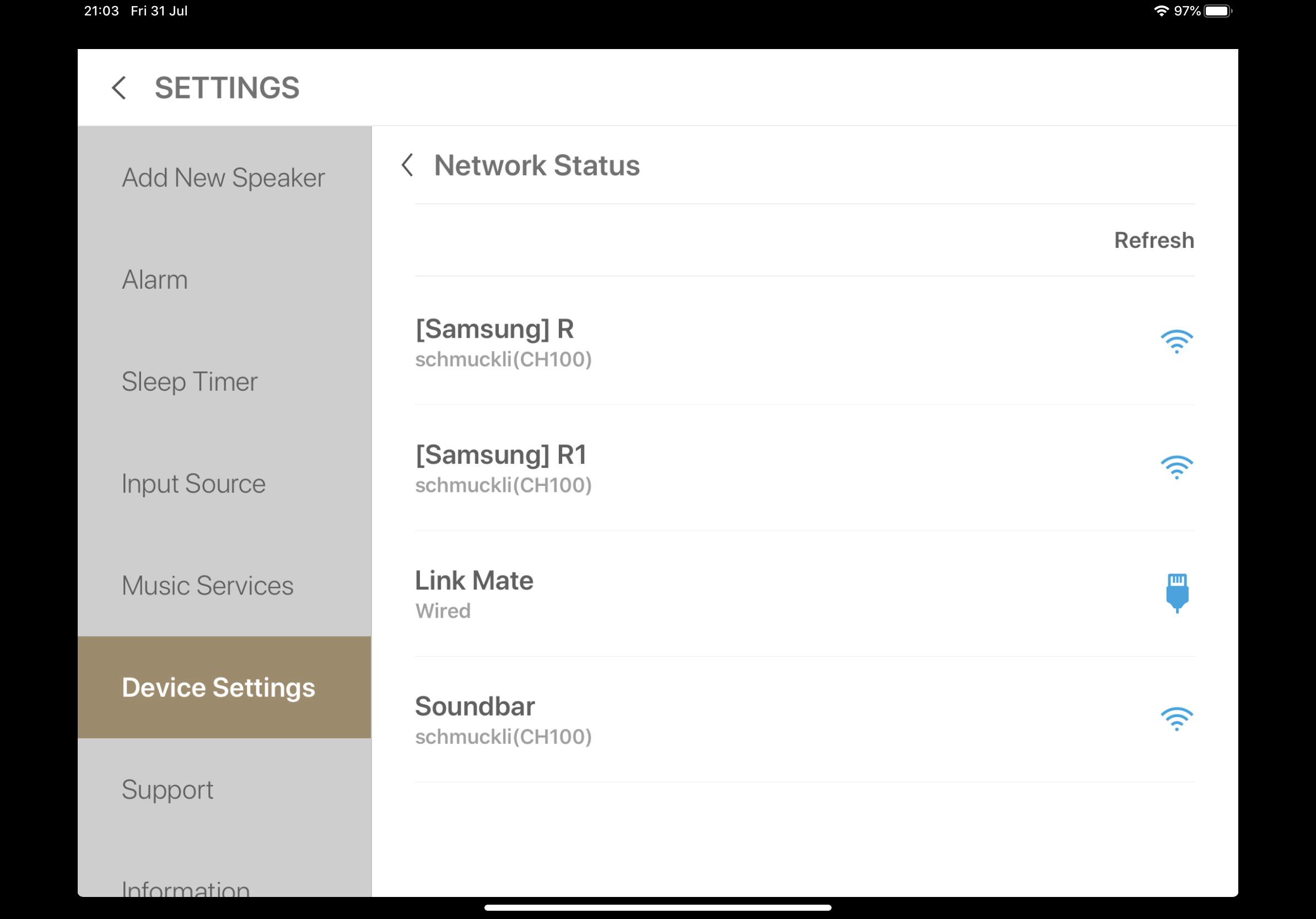Viewport: 1316px width, 919px height.
Task: Select the Alarm menu entry
Action: click(x=154, y=279)
